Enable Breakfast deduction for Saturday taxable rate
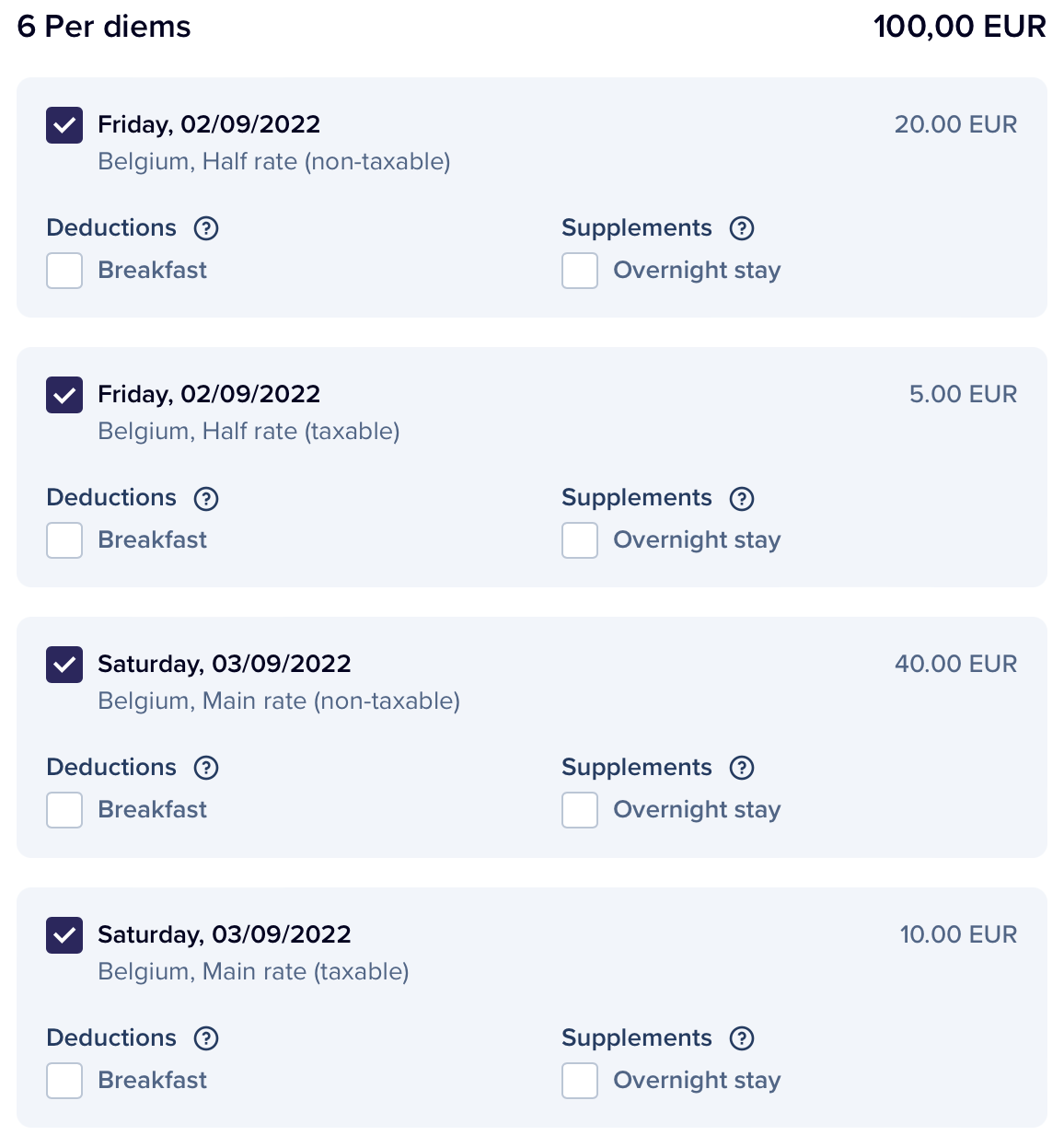Image resolution: width=1064 pixels, height=1147 pixels. click(64, 1081)
